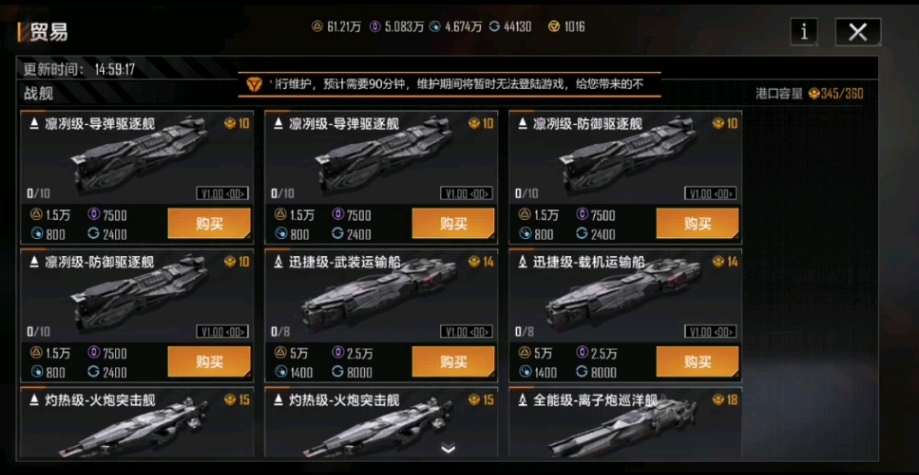Expand more ships with the bottom chevron
Viewport: 919px width, 475px height.
coord(448,449)
